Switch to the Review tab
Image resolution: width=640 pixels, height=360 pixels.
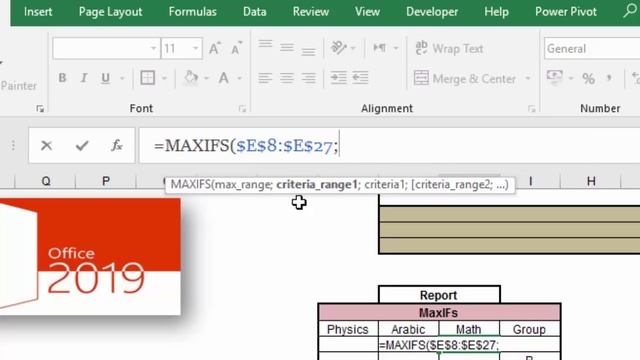click(x=311, y=12)
